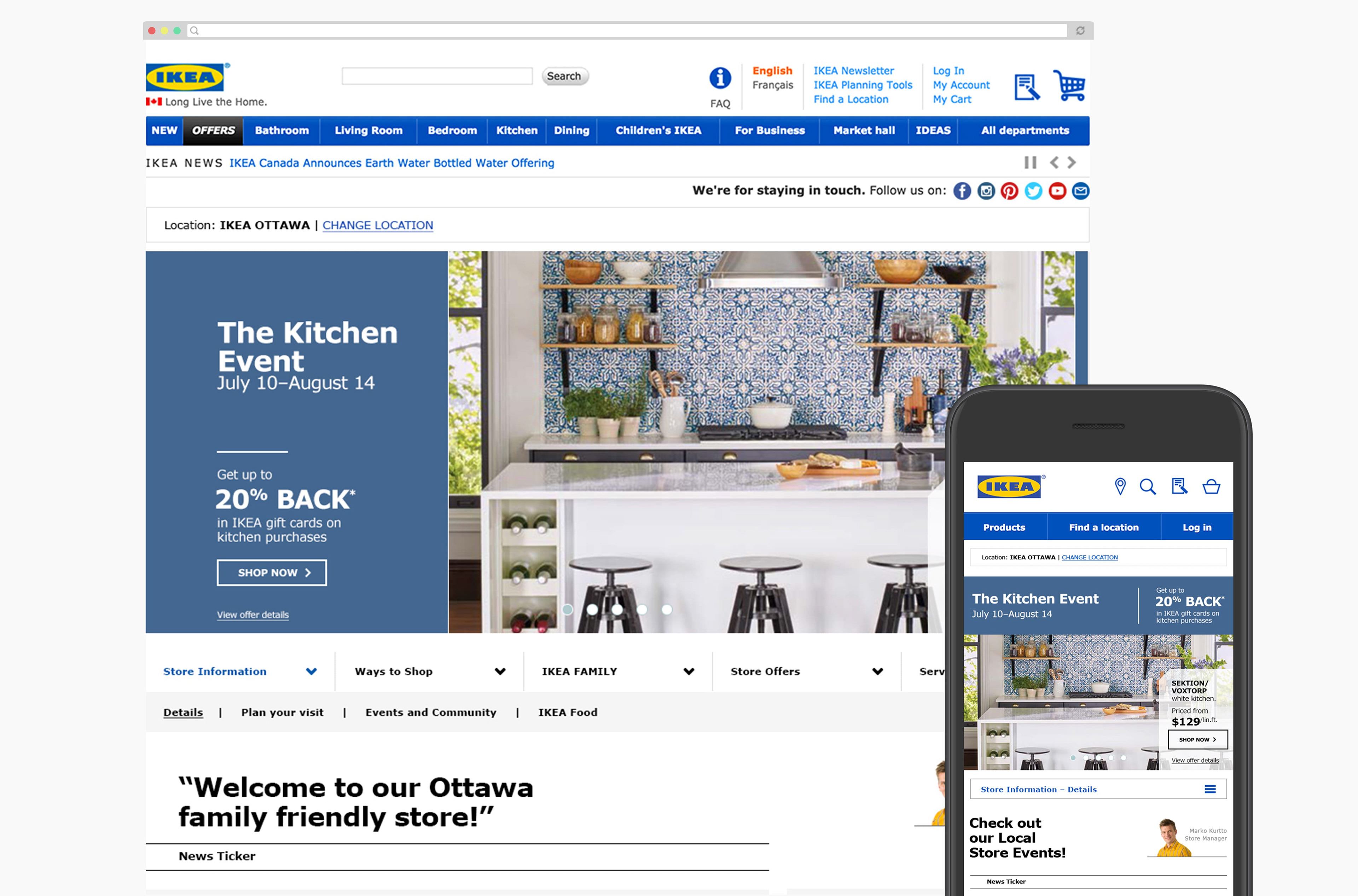
Task: Tap the basket icon on mobile
Action: 1211,486
